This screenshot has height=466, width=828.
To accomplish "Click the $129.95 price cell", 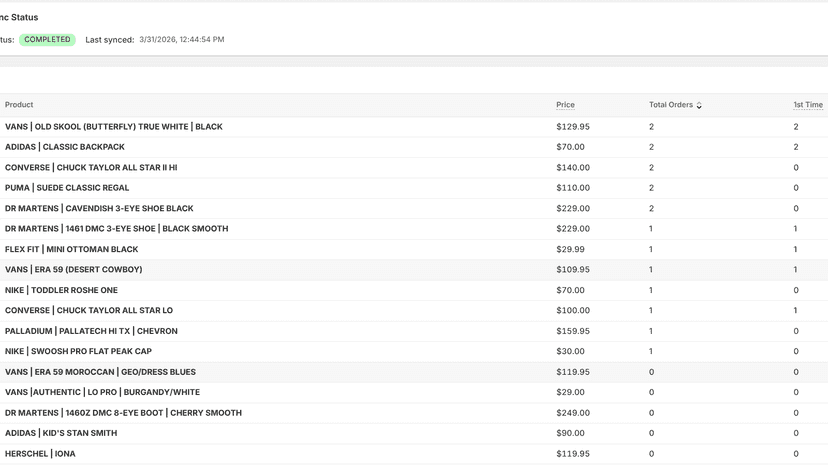I will pos(573,127).
